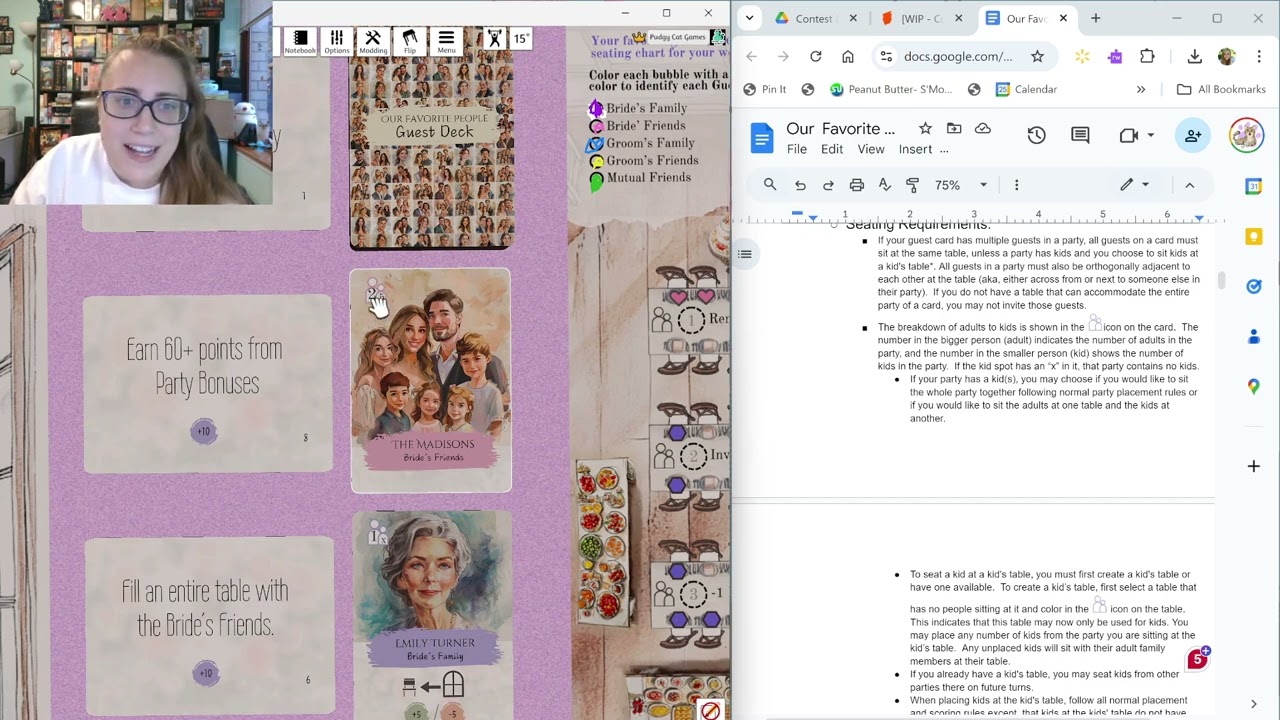Viewport: 1280px width, 720px height.
Task: Open the All Bookmarks folder
Action: point(1221,89)
